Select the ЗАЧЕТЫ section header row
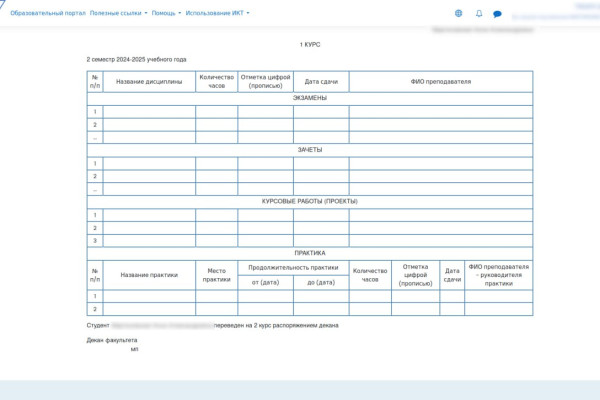The height and width of the screenshot is (400, 600). 310,150
